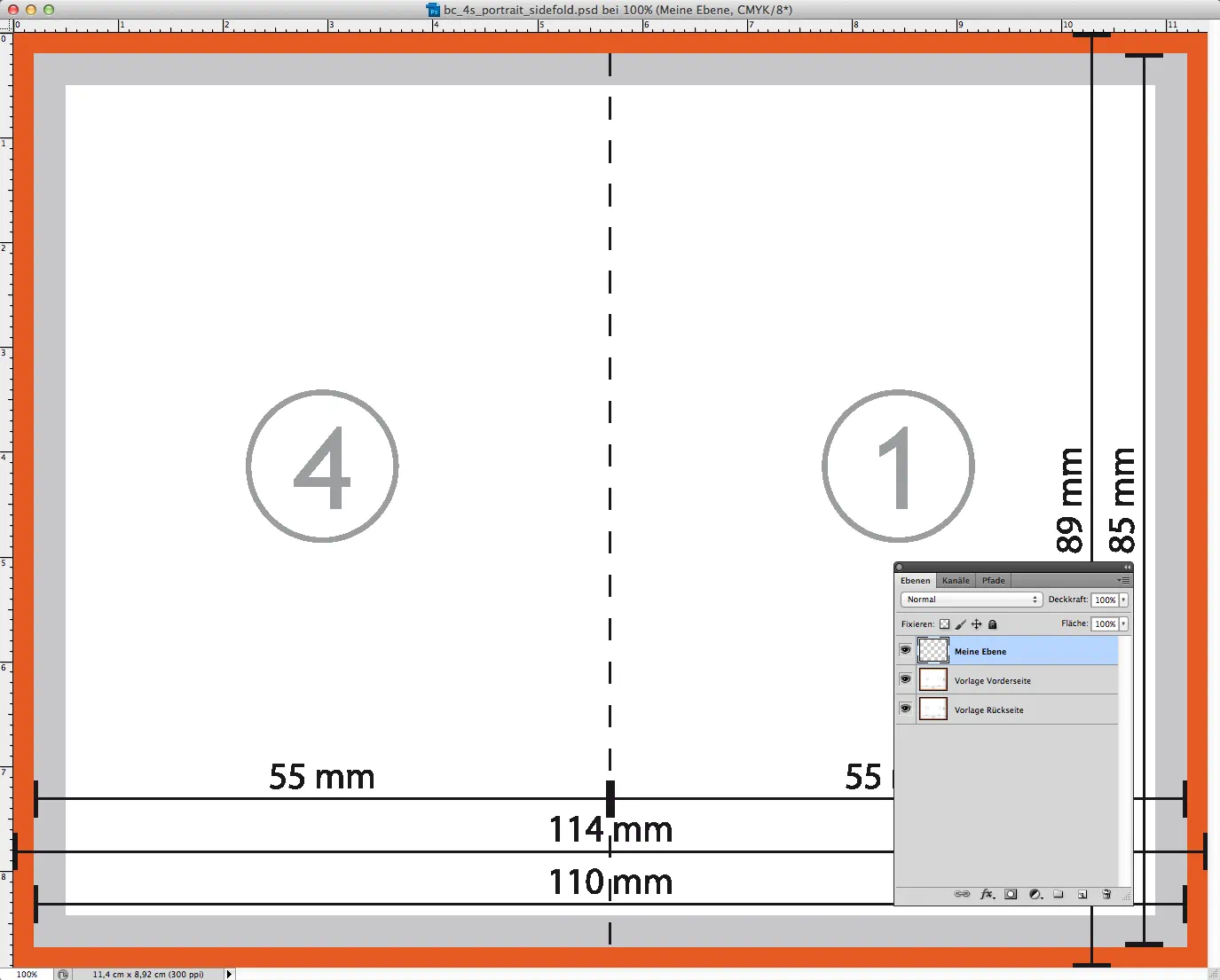The image size is (1220, 980).
Task: Open the layers panel options menu
Action: pyautogui.click(x=1123, y=581)
